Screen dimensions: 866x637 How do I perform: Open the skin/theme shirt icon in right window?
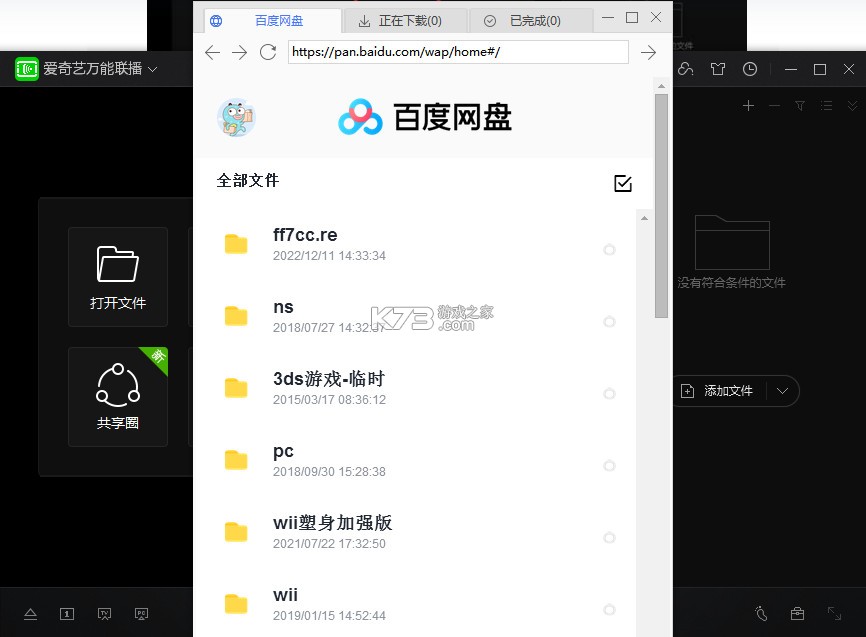[x=717, y=69]
